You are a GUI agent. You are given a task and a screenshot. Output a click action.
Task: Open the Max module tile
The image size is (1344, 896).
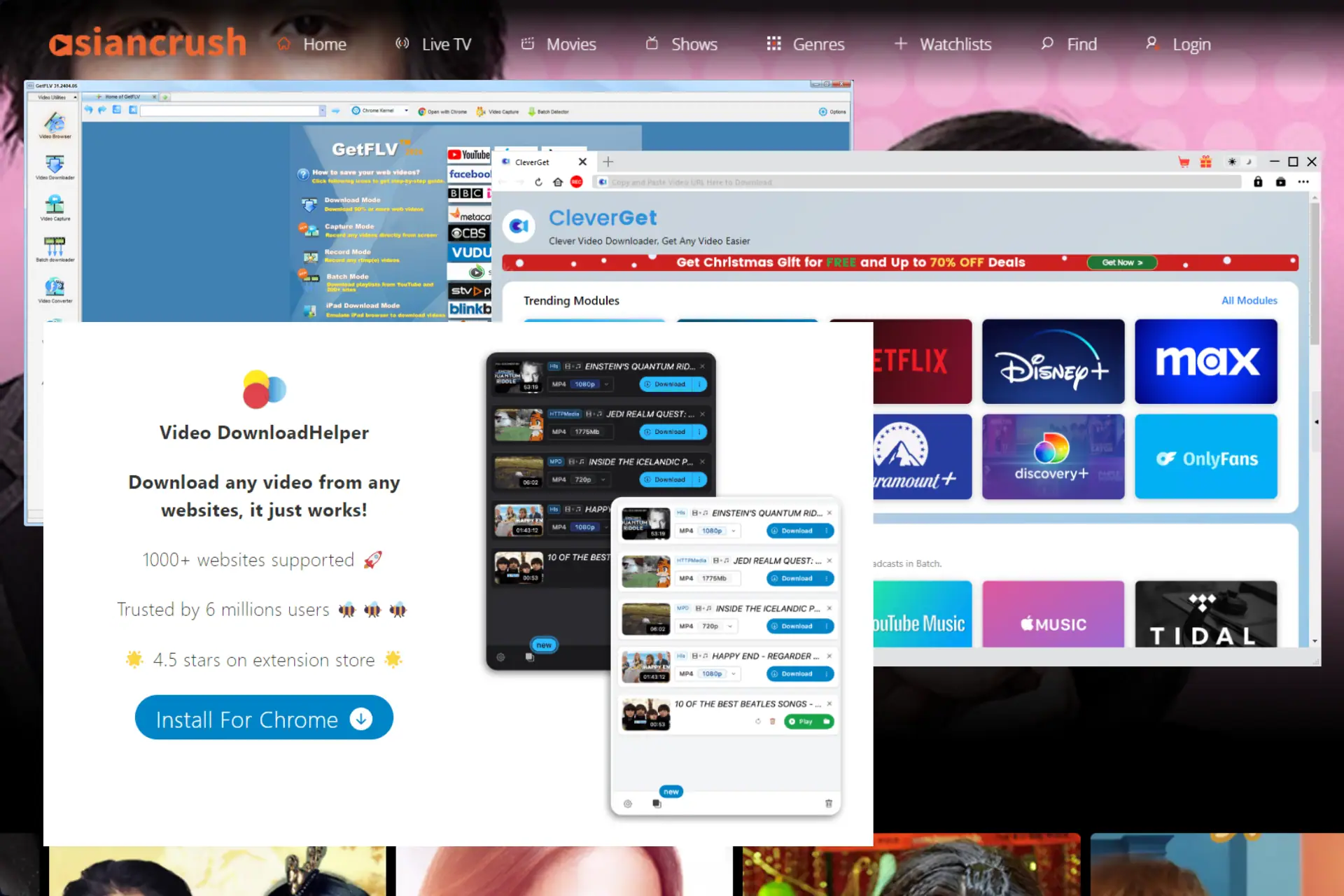pyautogui.click(x=1206, y=362)
